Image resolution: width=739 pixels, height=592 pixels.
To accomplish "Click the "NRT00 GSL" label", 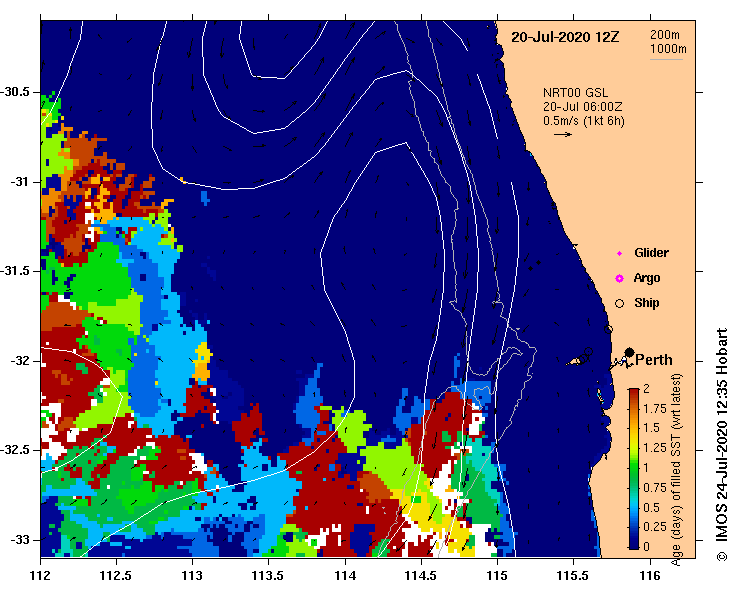I will [575, 93].
